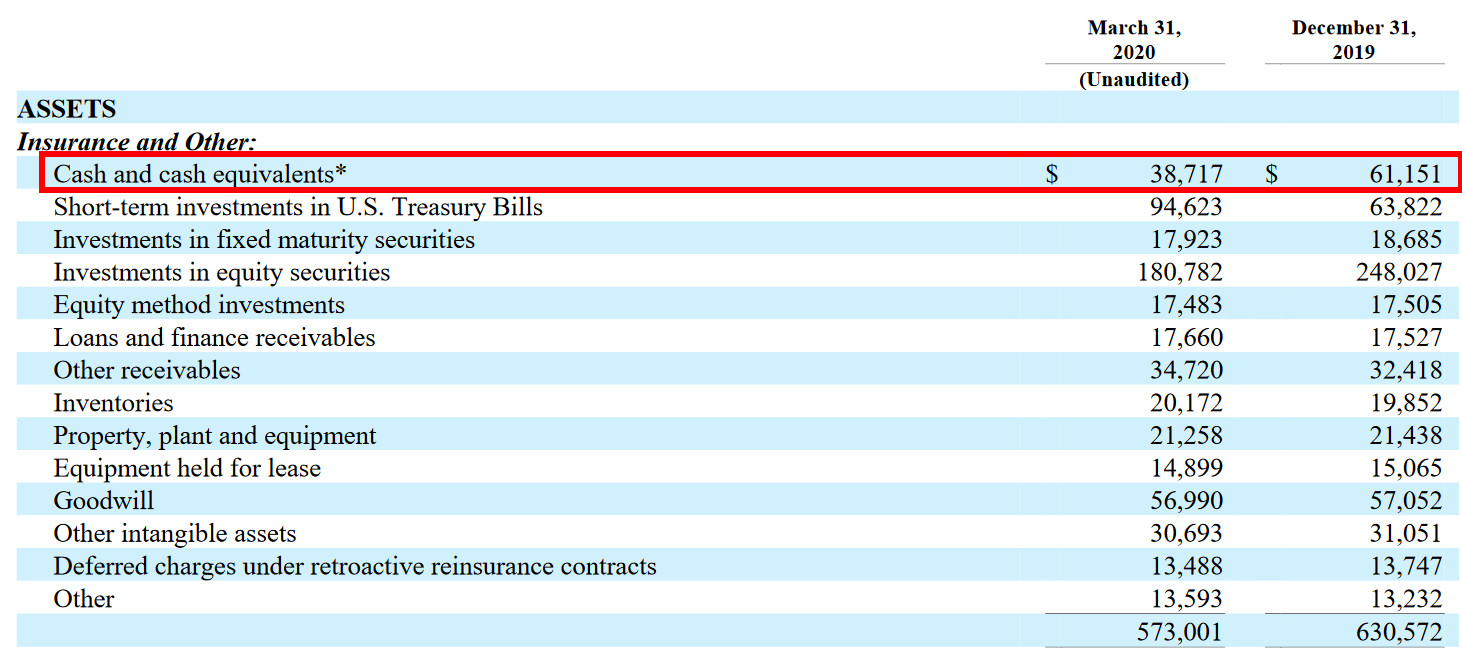The image size is (1462, 654).
Task: Select the 20,172 Inventories value
Action: [1185, 403]
